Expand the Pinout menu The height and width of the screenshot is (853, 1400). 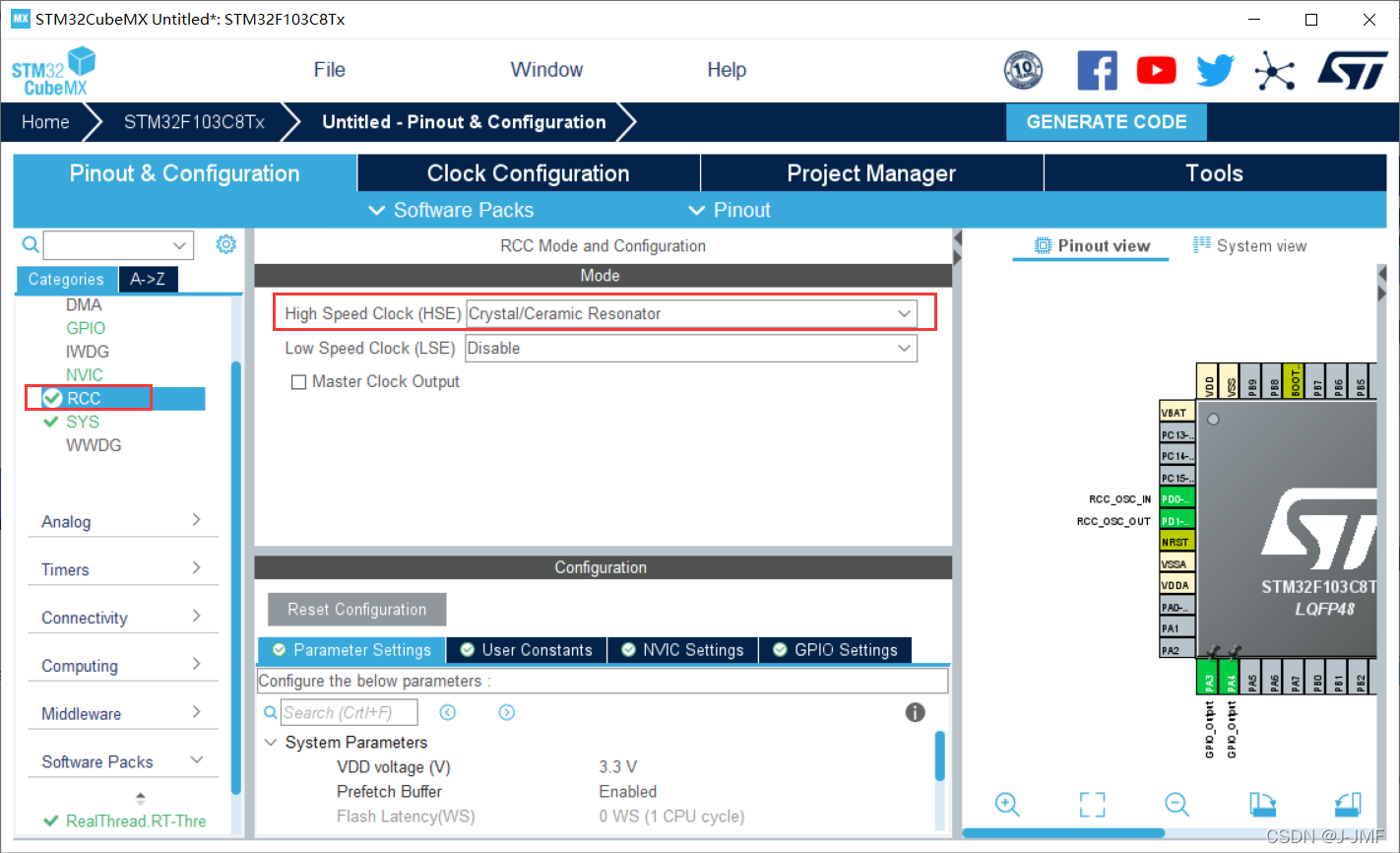[x=730, y=210]
